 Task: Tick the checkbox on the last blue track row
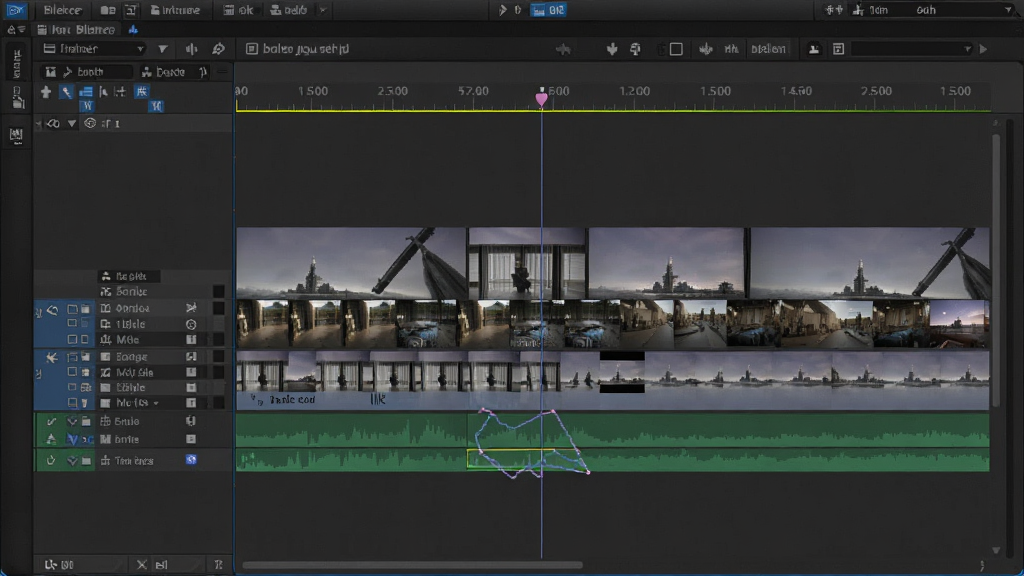pyautogui.click(x=72, y=403)
